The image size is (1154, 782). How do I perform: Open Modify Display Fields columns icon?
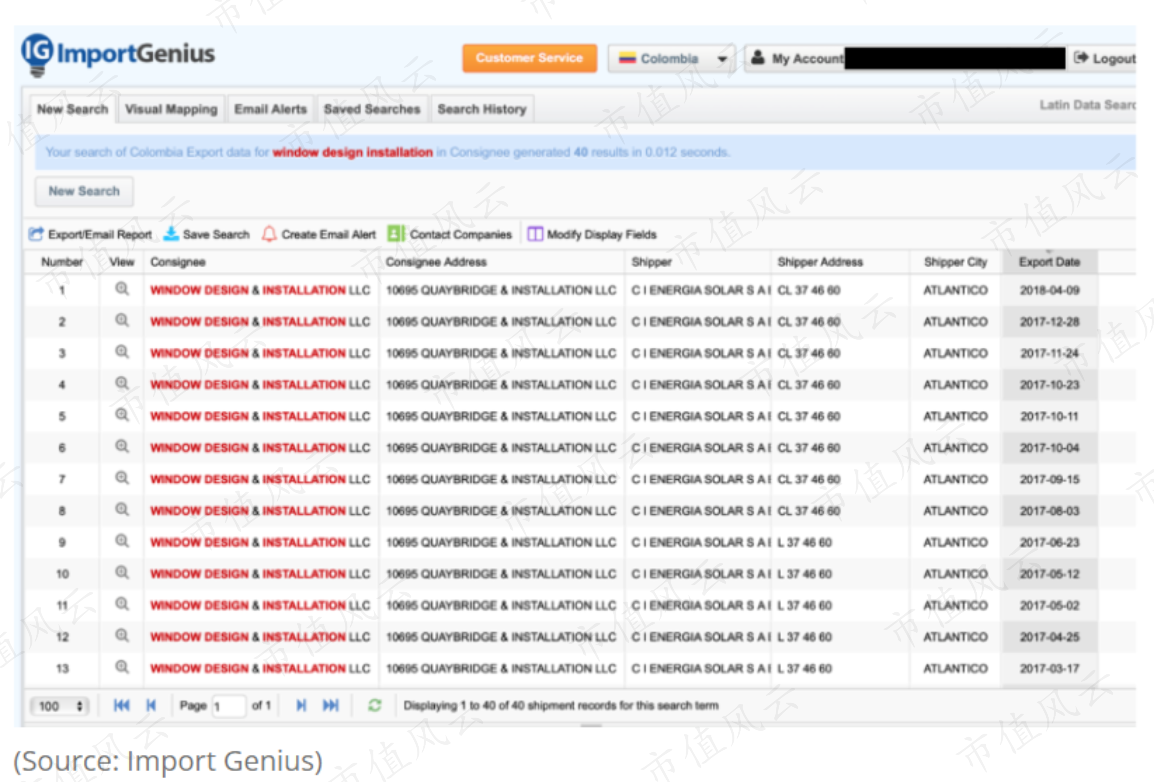(x=535, y=234)
